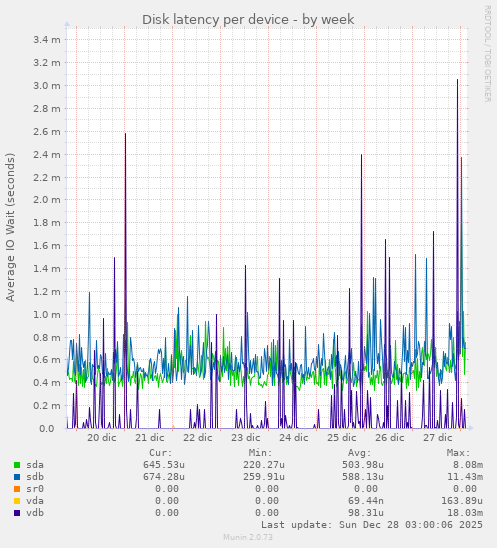The width and height of the screenshot is (497, 548).
Task: Click the '1.0 m' y-axis tick label
Action: tap(47, 315)
